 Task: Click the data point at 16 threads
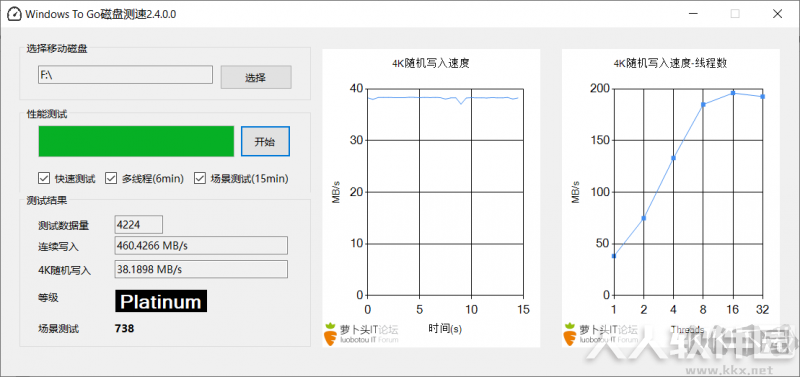(733, 93)
